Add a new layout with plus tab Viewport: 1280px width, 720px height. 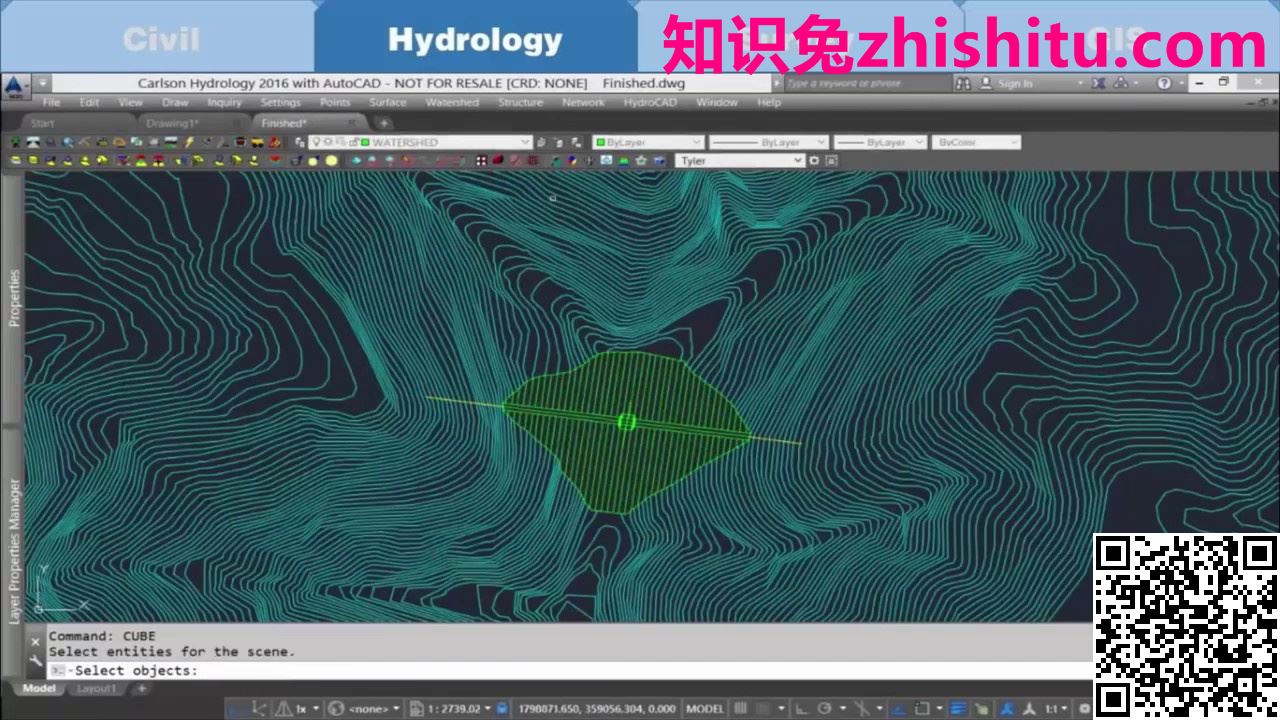coord(141,688)
